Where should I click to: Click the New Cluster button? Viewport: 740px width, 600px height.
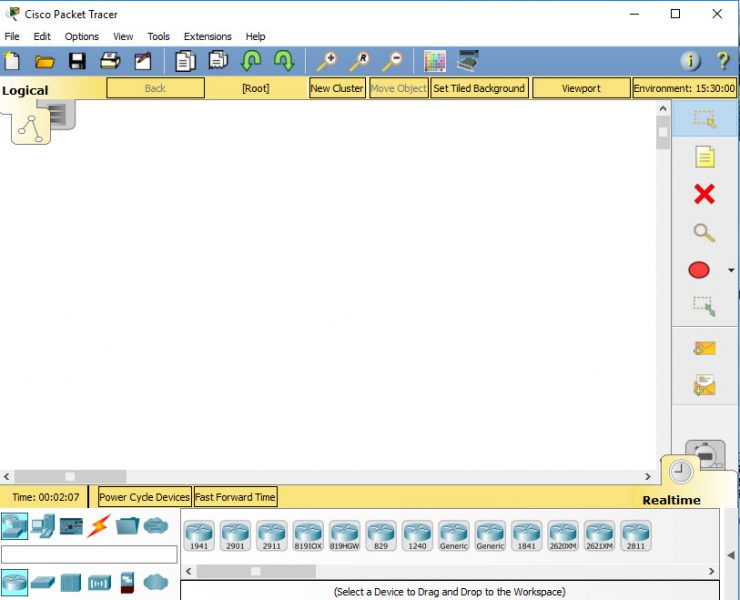click(x=337, y=88)
